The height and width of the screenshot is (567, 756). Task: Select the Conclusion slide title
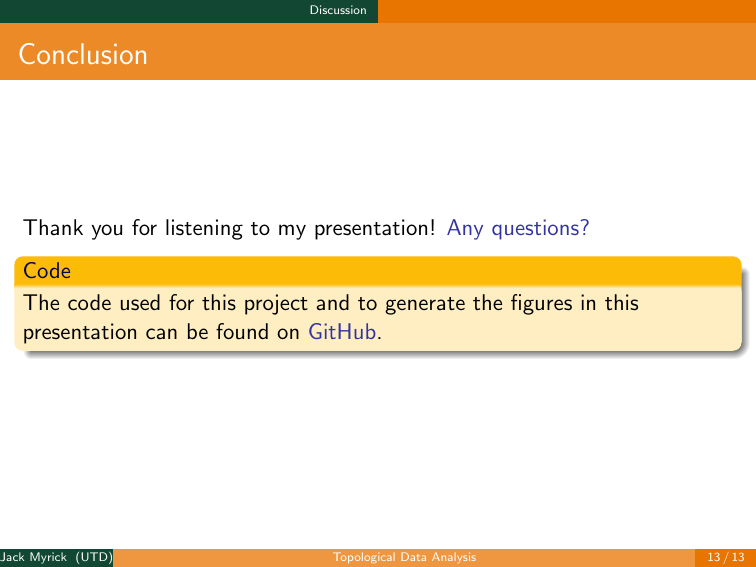[x=83, y=54]
